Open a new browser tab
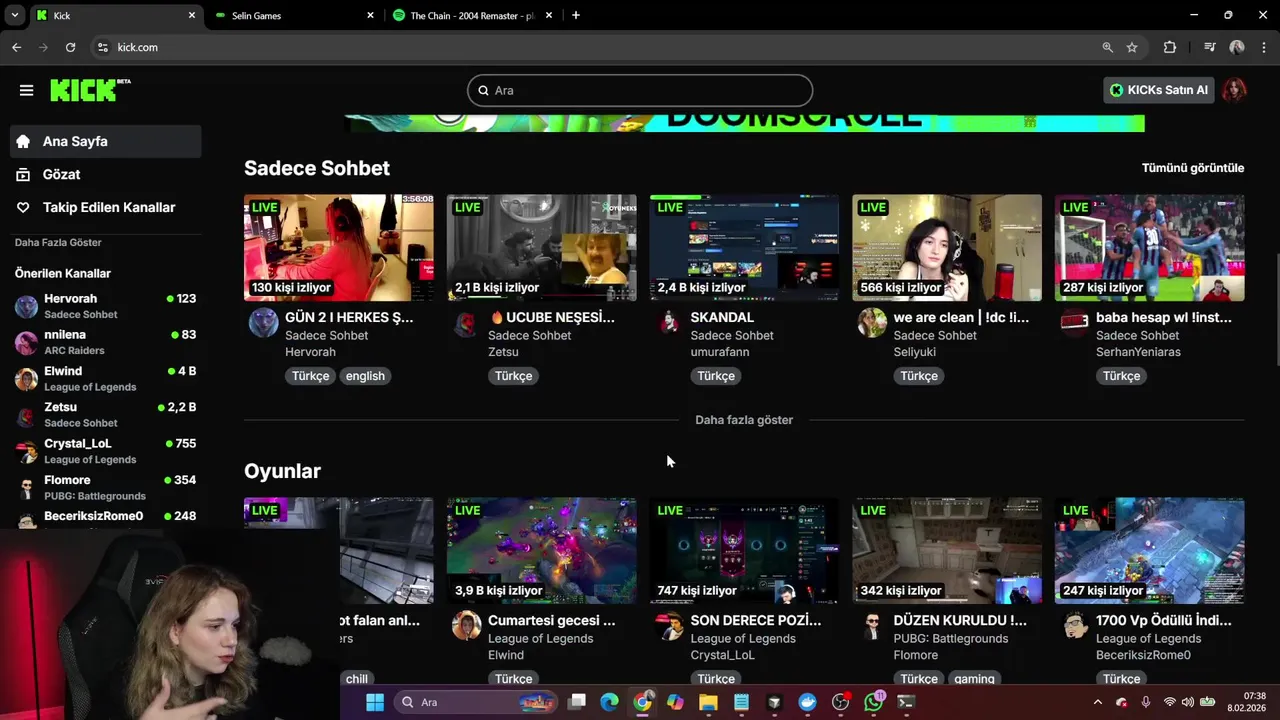Screen dimensions: 1280x720 [x=575, y=15]
